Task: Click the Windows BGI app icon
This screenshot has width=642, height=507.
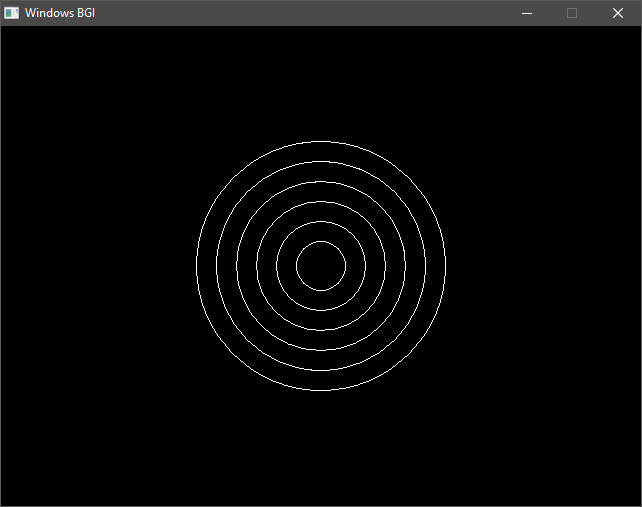Action: pos(12,13)
